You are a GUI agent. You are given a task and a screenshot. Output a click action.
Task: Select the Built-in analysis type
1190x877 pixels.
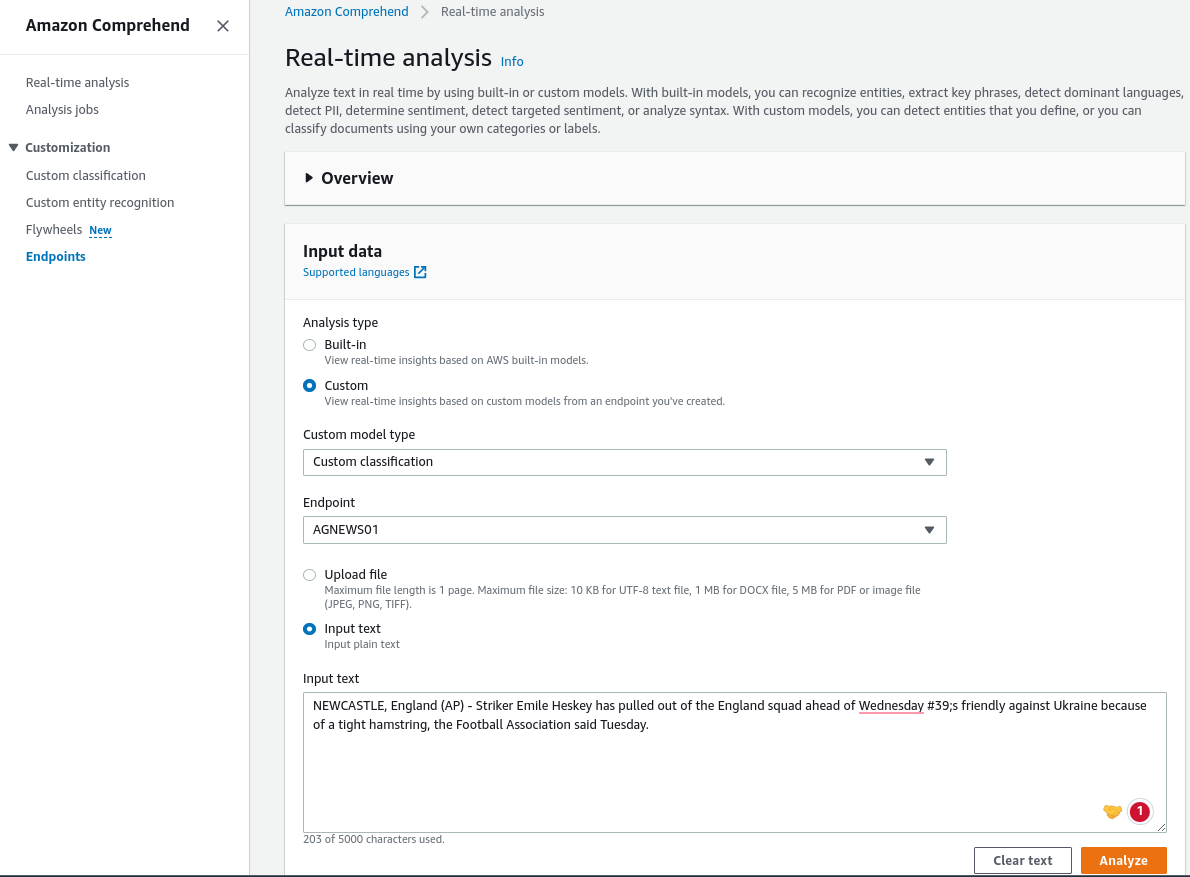point(310,345)
